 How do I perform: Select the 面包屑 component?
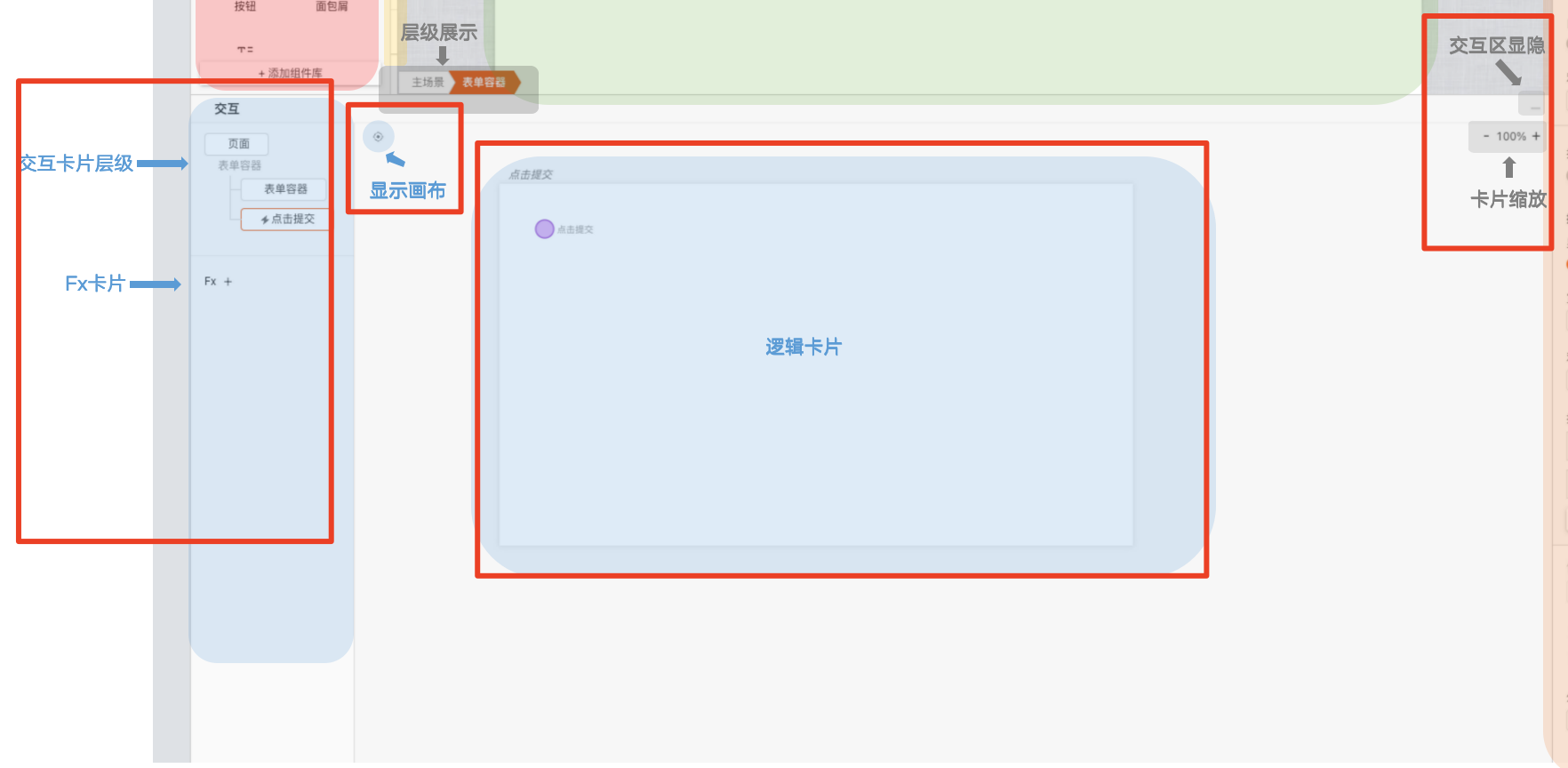pyautogui.click(x=332, y=6)
